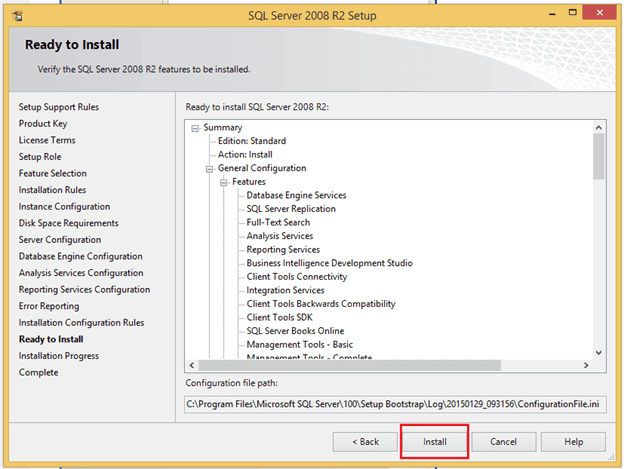Select General Configuration tree label
Screen dimensions: 624x469
[262, 168]
